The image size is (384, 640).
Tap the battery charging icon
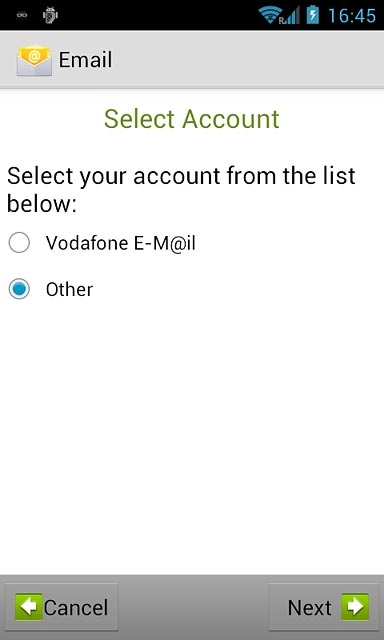[x=313, y=15]
